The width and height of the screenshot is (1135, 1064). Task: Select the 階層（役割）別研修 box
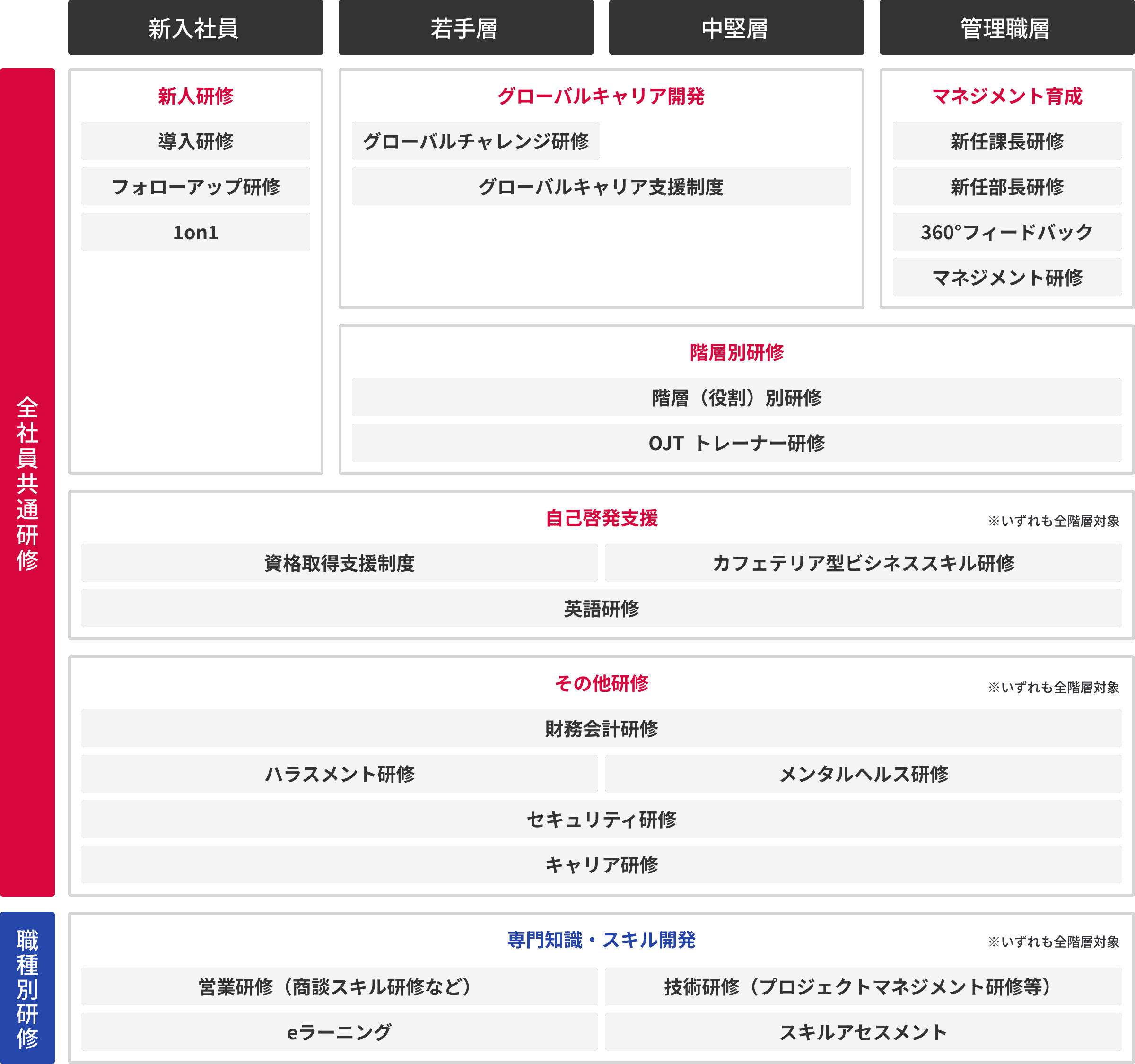[x=736, y=397]
